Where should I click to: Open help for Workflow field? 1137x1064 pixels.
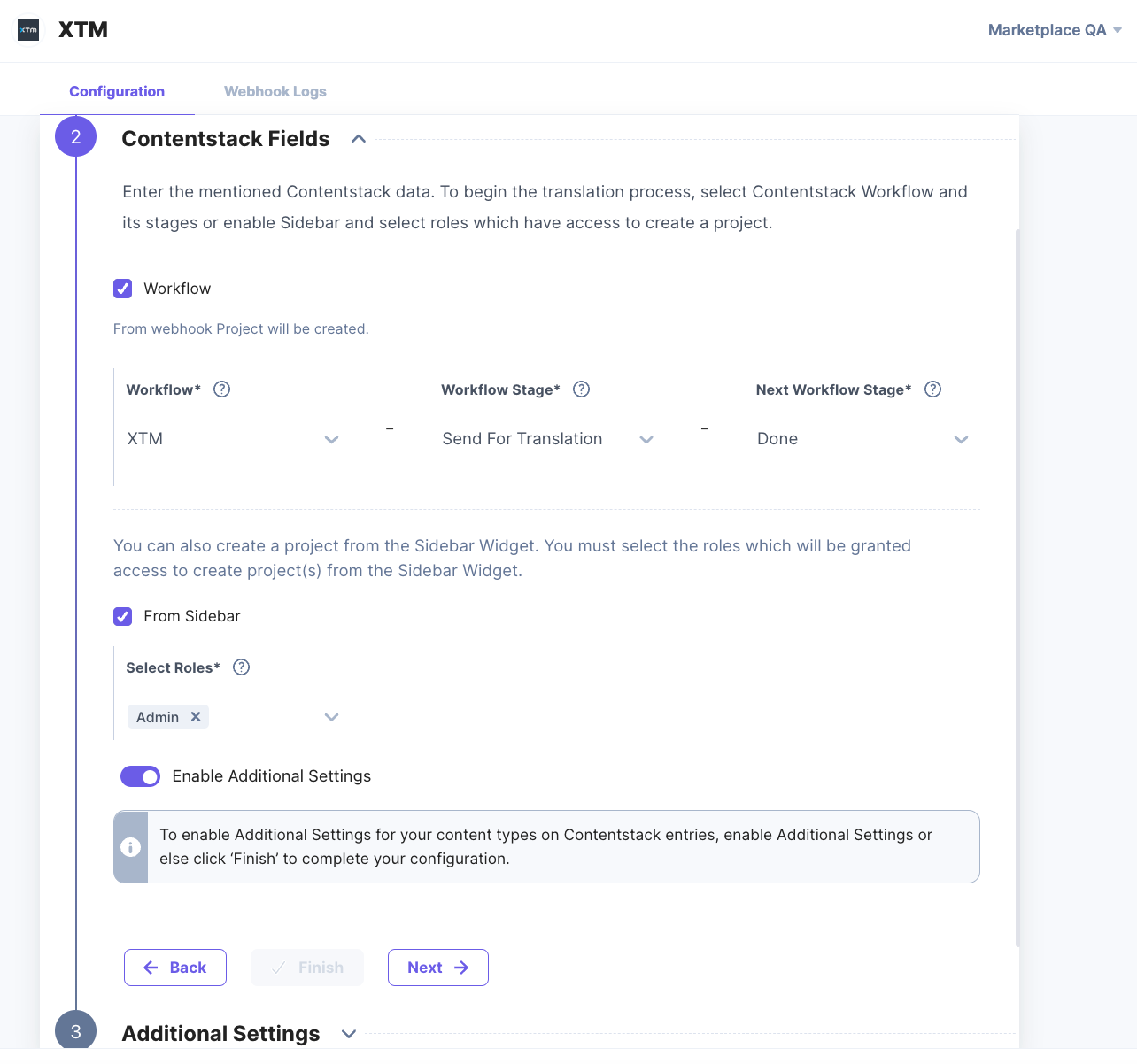[x=222, y=389]
